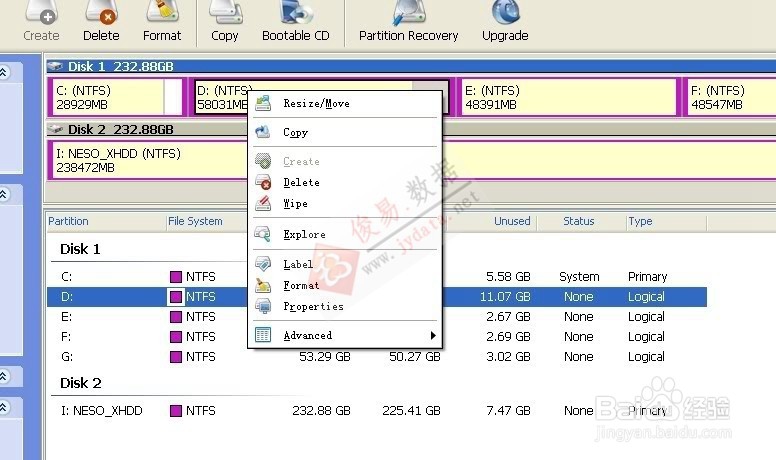The width and height of the screenshot is (776, 460).
Task: Select the C: row in partition list
Action: point(377,276)
